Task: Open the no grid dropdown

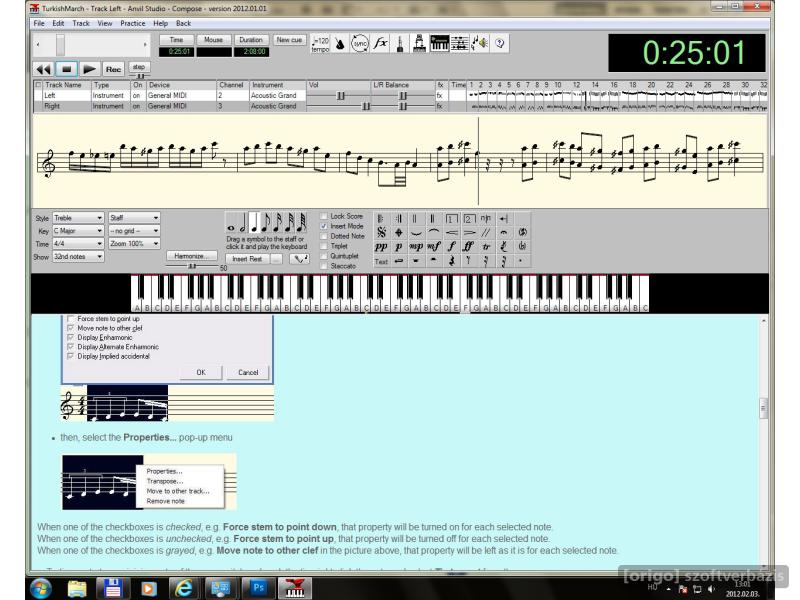Action: [x=134, y=231]
